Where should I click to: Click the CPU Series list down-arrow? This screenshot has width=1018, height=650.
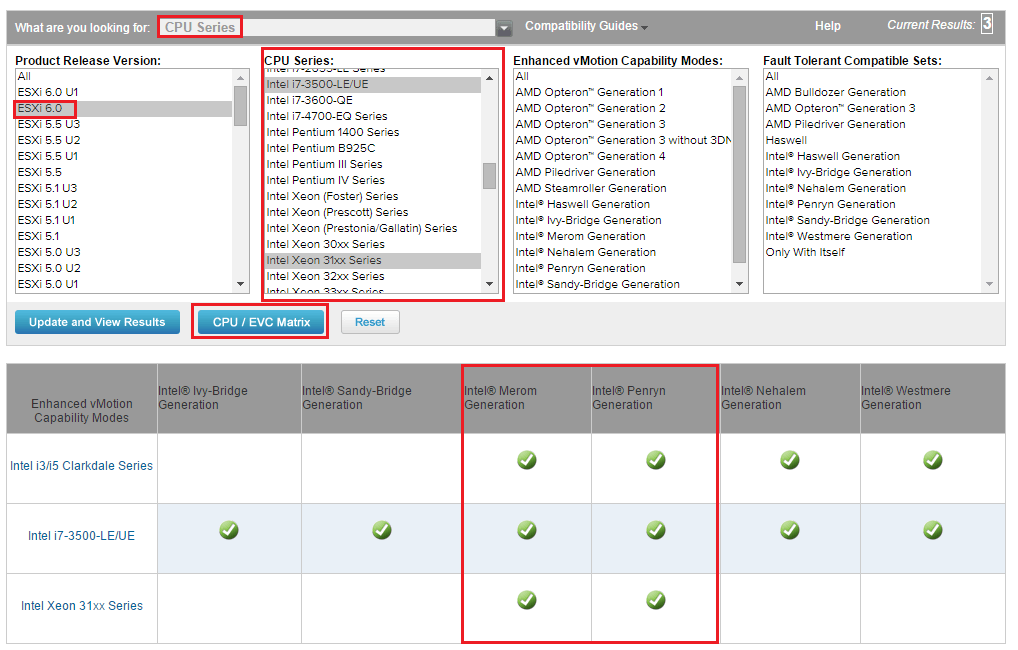[490, 284]
